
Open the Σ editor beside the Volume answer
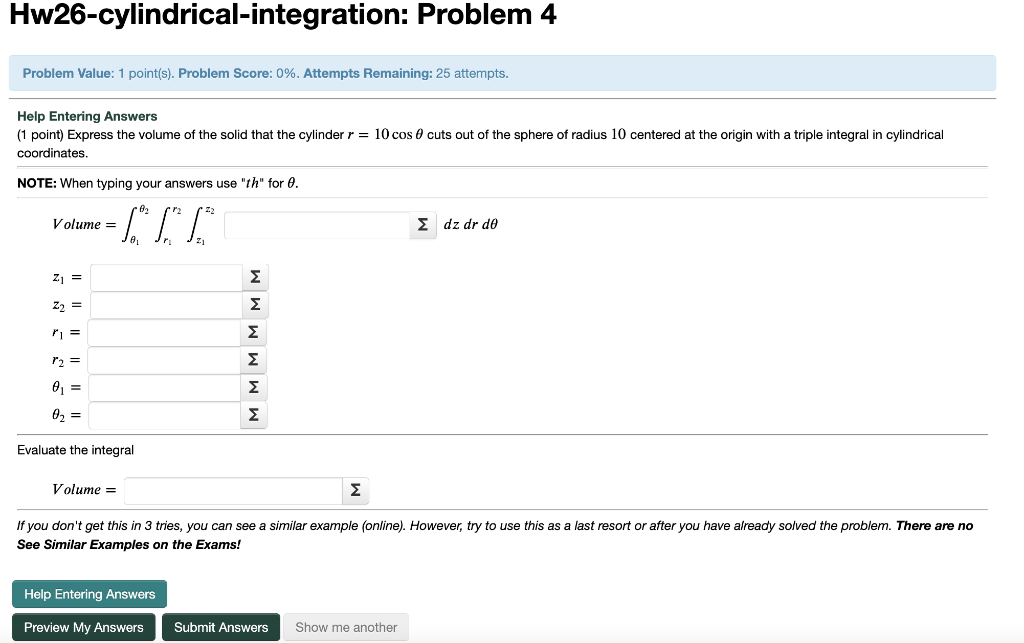[355, 490]
